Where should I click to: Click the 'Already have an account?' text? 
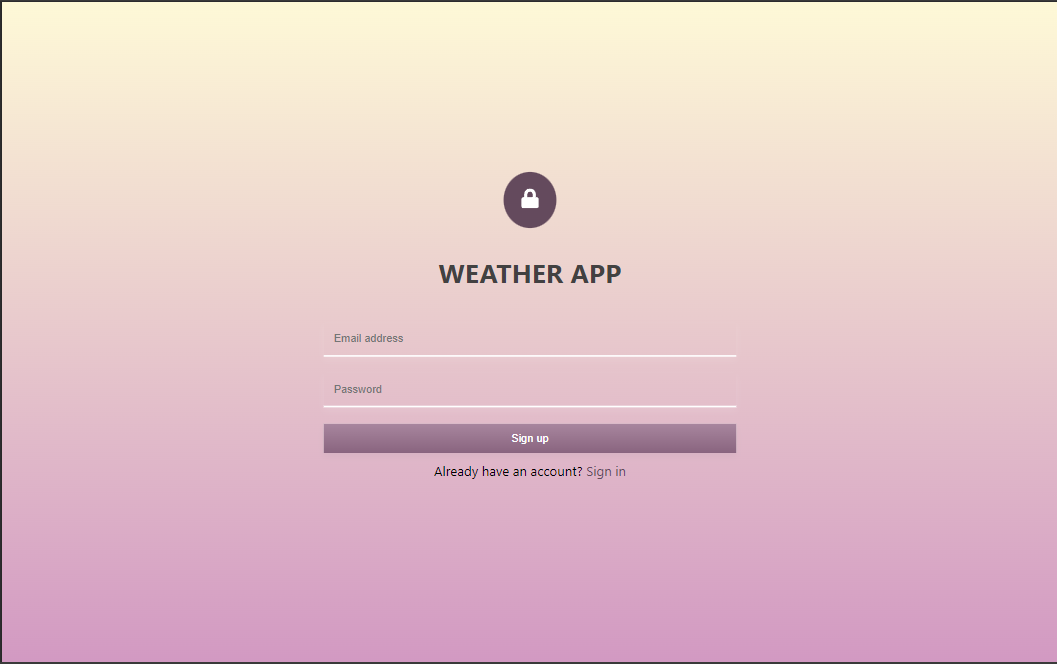point(508,472)
